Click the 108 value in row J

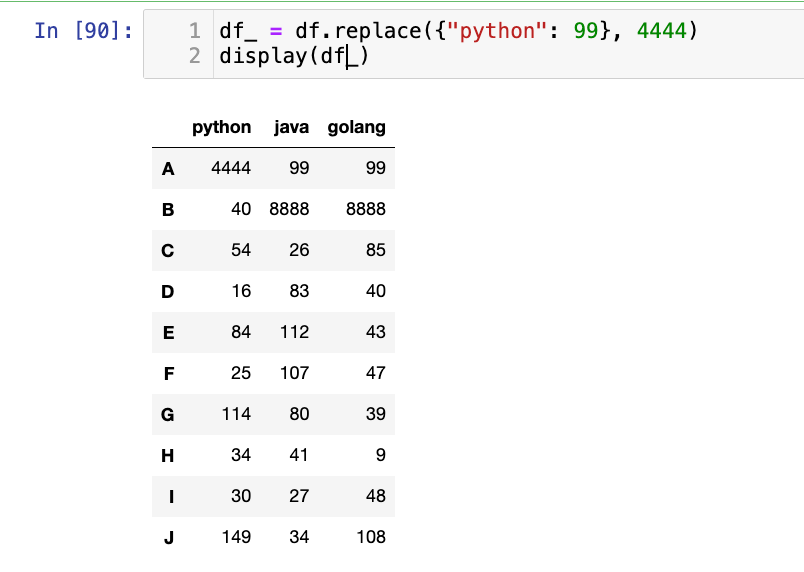pos(370,537)
